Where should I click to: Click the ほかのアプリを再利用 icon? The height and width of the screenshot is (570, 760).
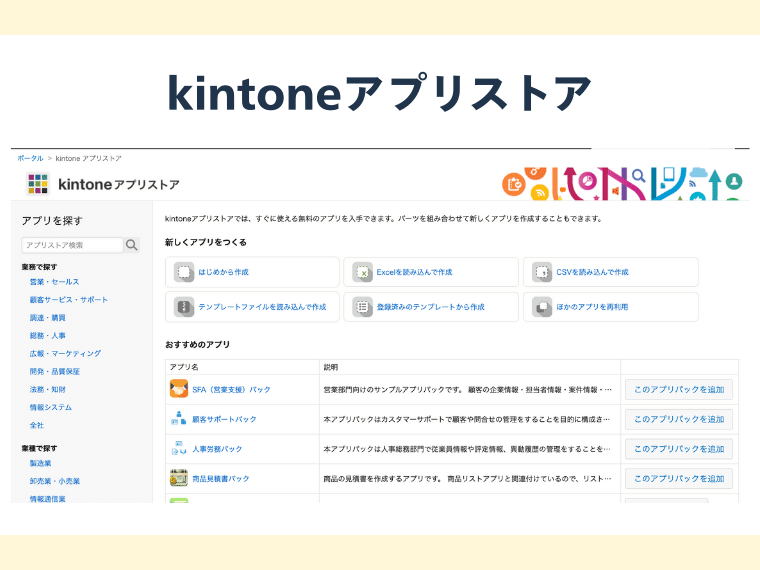click(541, 307)
